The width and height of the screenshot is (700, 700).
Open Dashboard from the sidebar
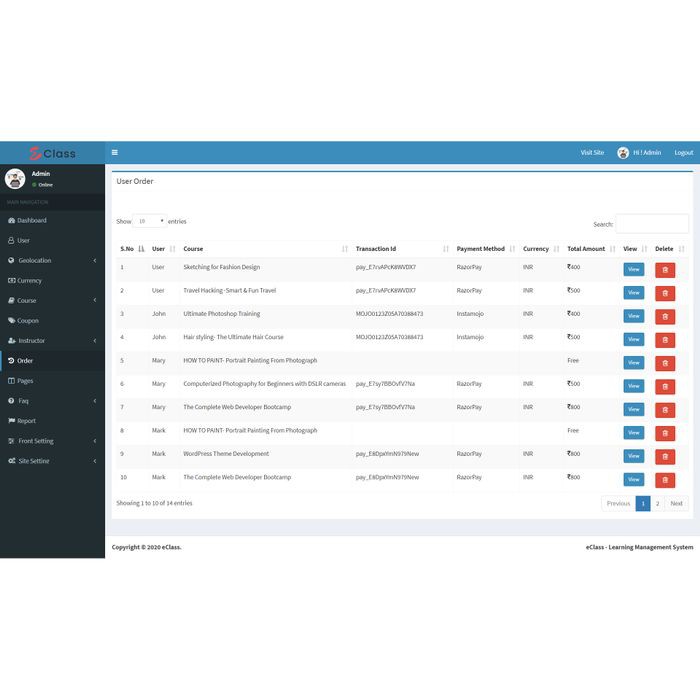(31, 220)
